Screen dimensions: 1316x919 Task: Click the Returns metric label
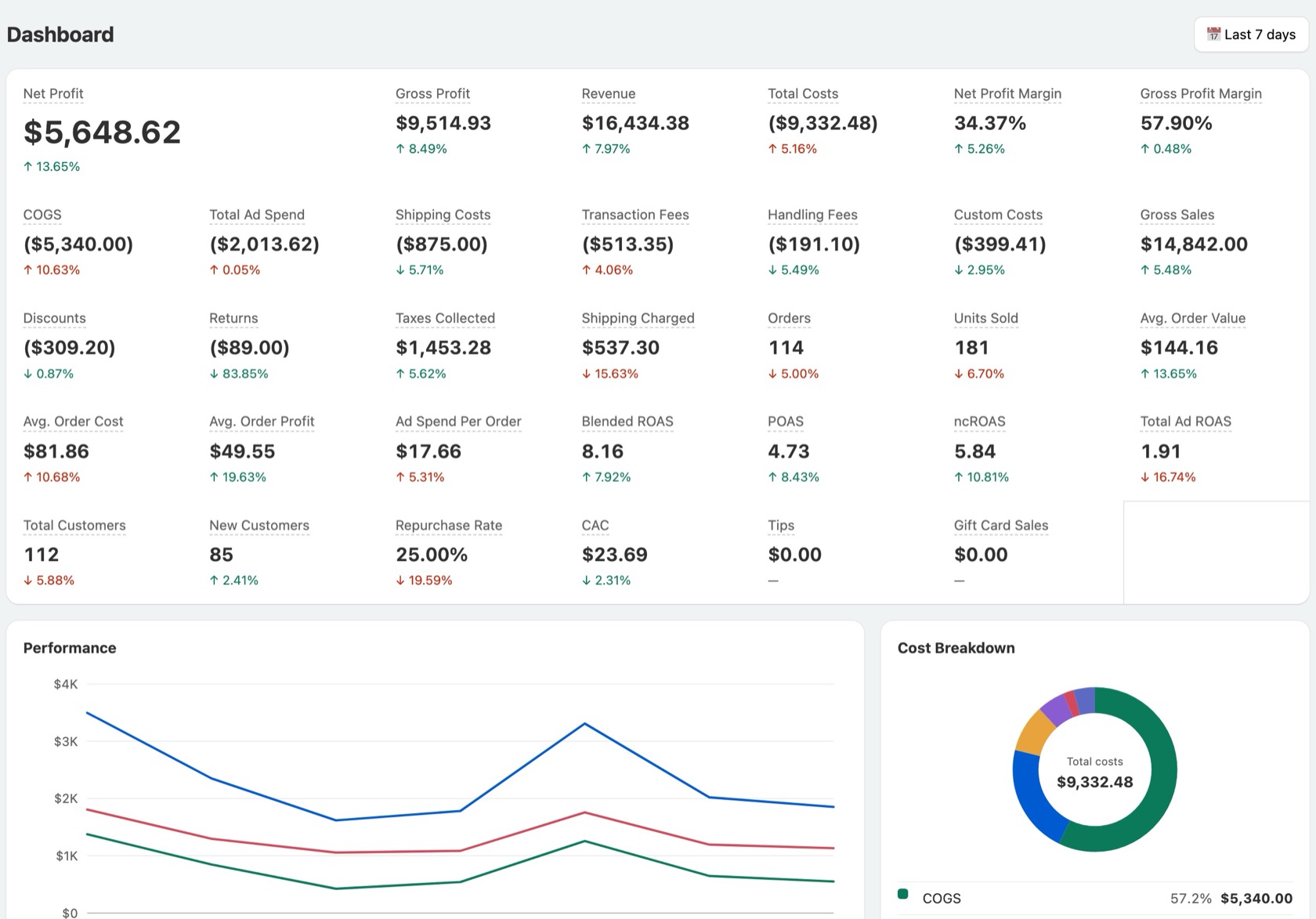tap(233, 318)
